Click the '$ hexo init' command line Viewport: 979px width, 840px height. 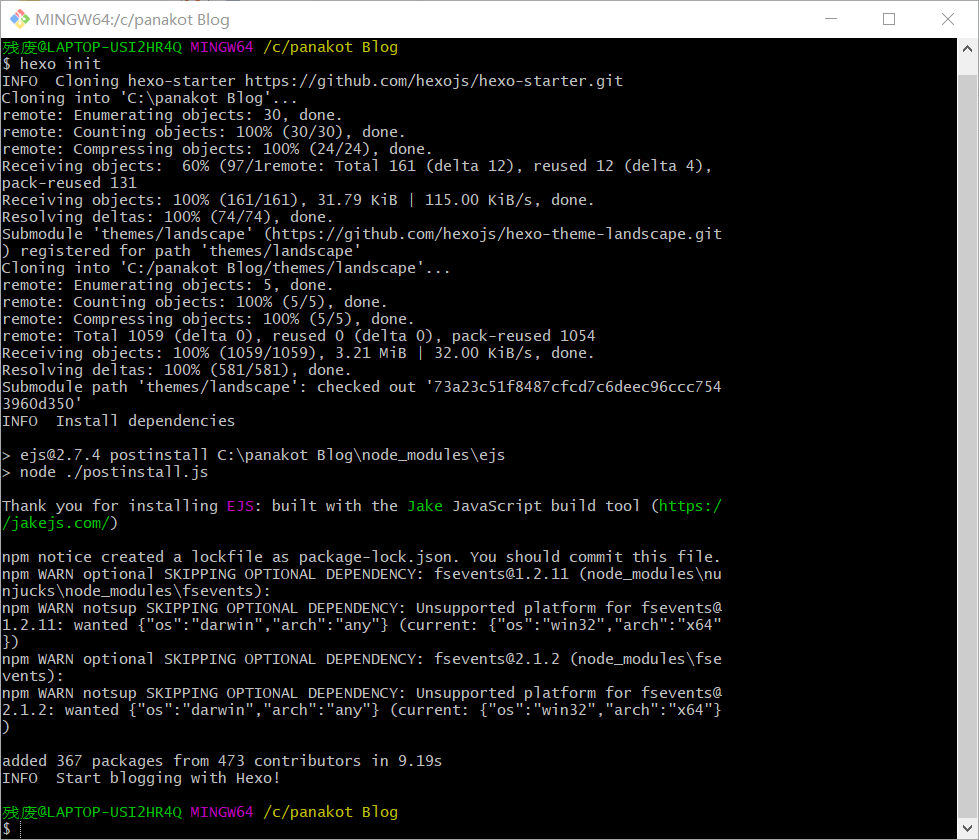[x=51, y=64]
